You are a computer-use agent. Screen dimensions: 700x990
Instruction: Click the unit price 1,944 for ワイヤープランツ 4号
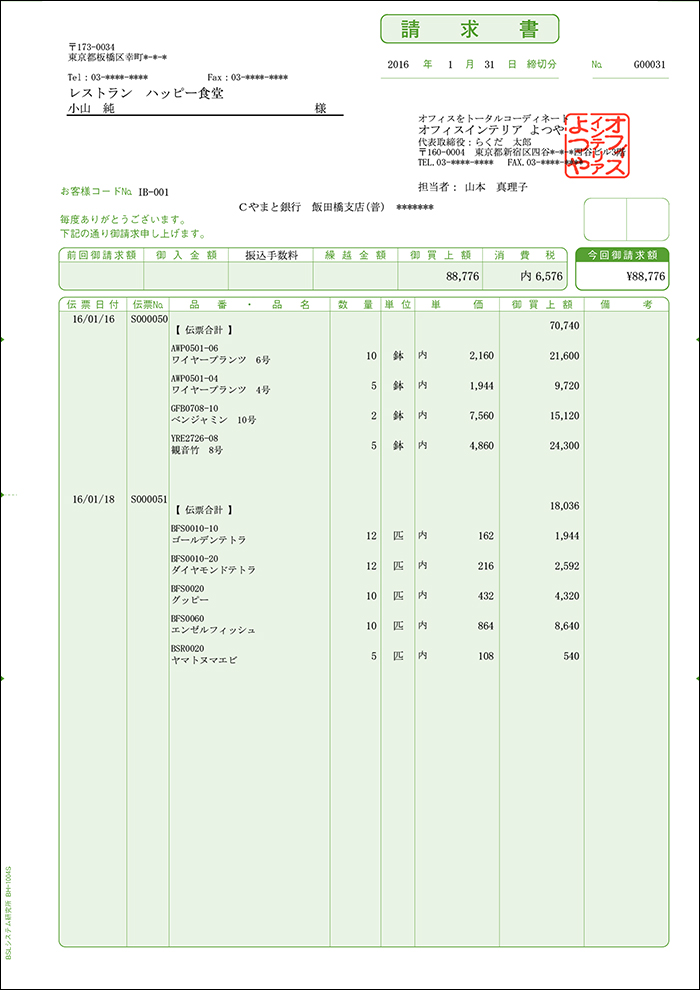(482, 385)
